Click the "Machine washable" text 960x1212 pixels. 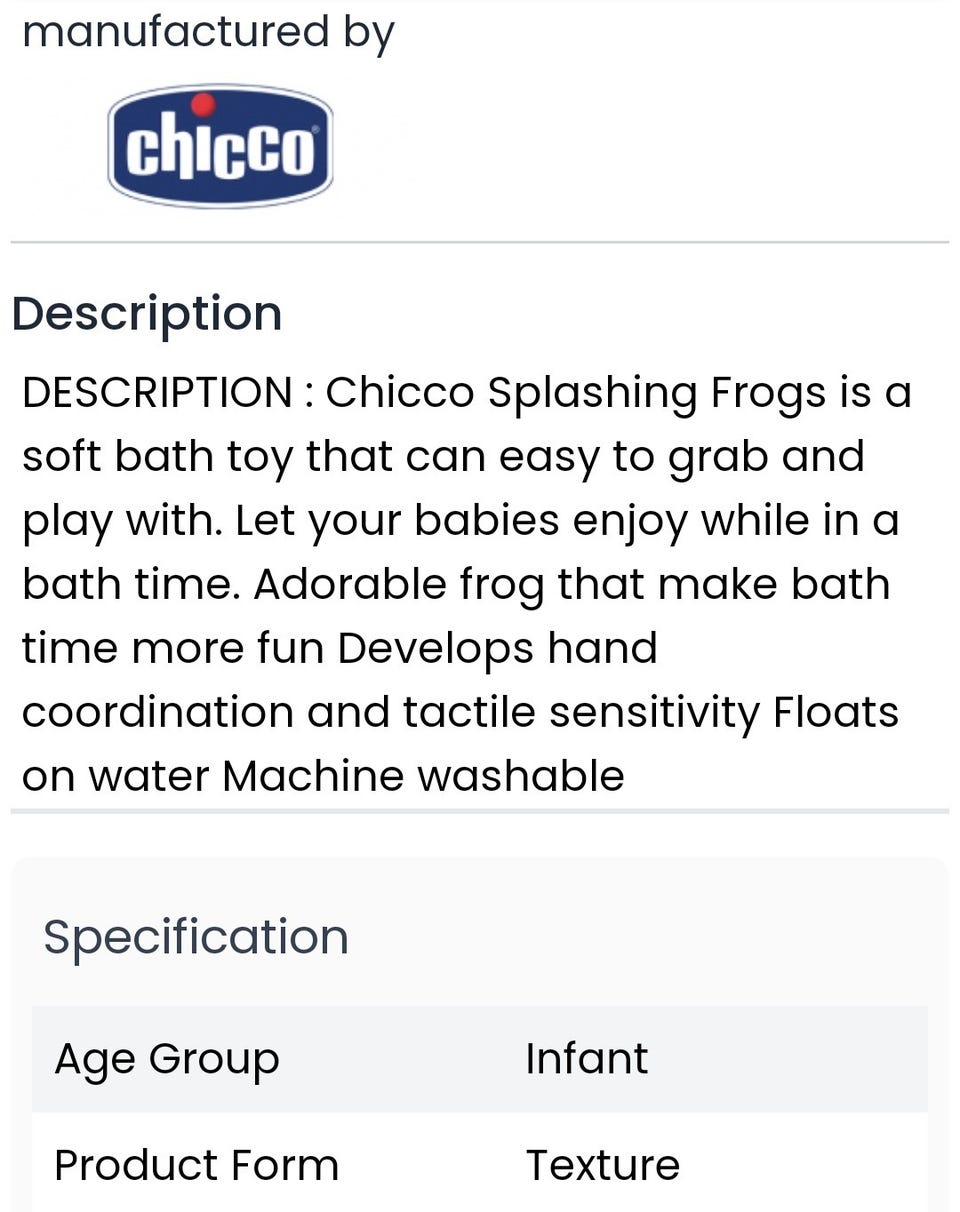[423, 776]
